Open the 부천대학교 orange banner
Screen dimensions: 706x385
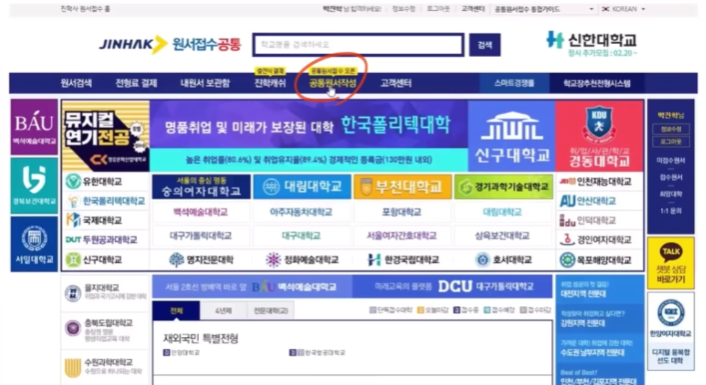tap(403, 186)
